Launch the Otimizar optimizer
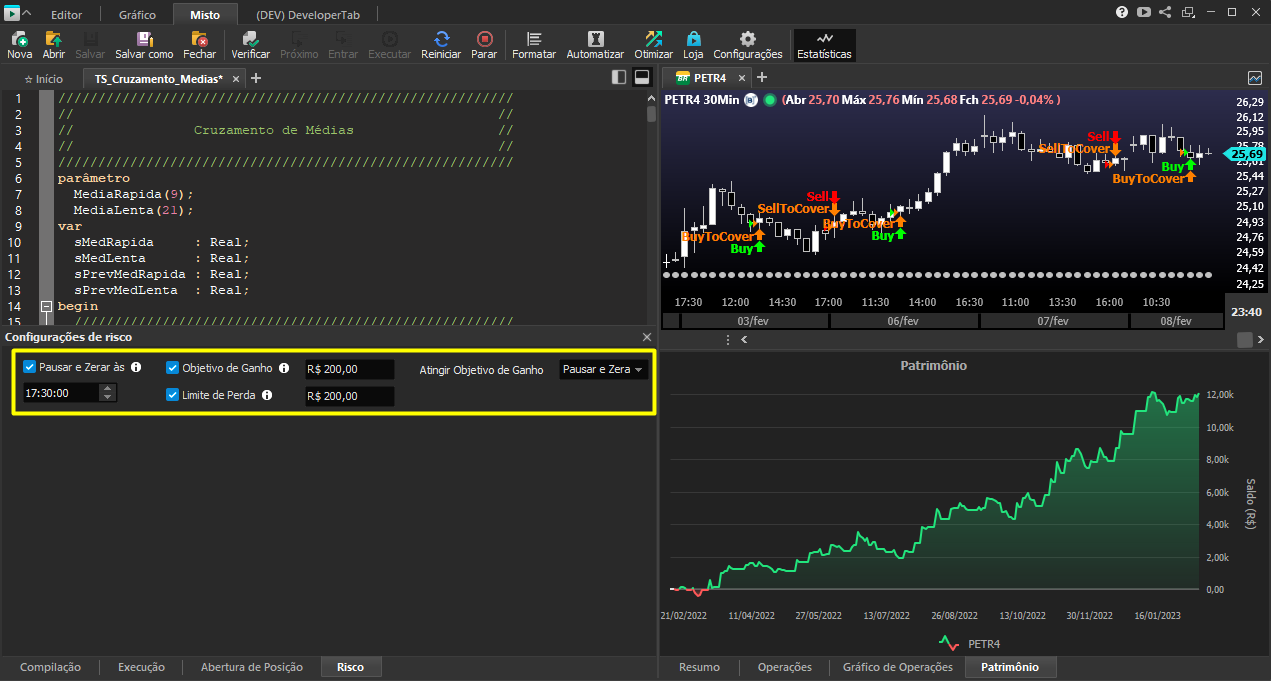The image size is (1271, 681). pyautogui.click(x=653, y=45)
